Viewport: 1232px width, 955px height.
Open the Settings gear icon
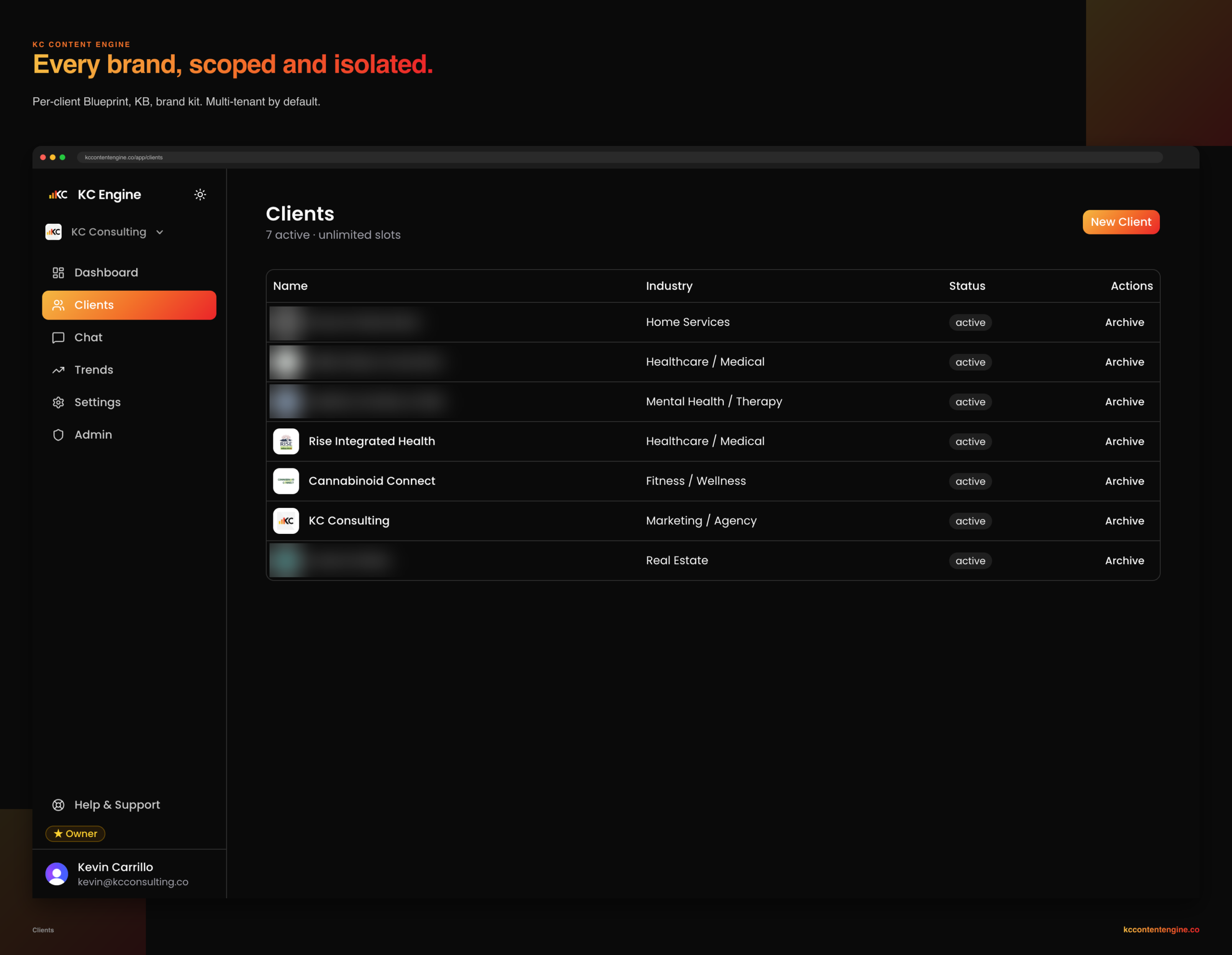[x=58, y=402]
